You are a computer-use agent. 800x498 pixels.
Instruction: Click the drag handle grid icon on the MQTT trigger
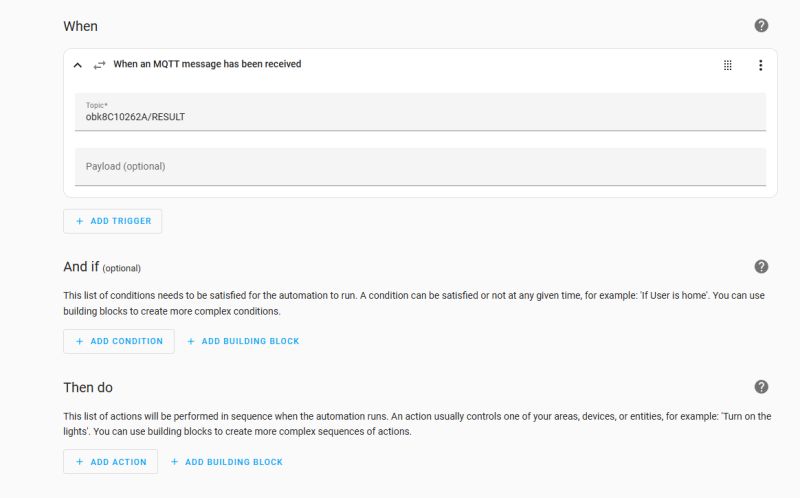(x=728, y=65)
